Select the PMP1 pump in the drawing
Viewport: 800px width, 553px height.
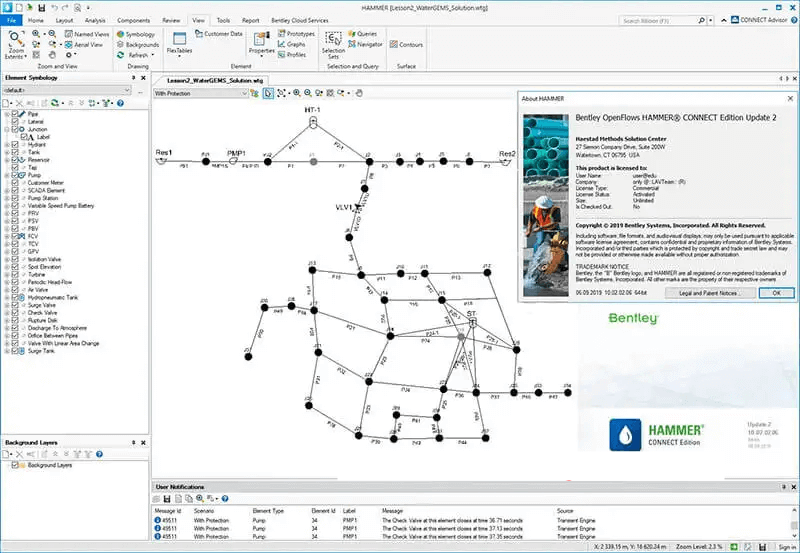click(233, 161)
